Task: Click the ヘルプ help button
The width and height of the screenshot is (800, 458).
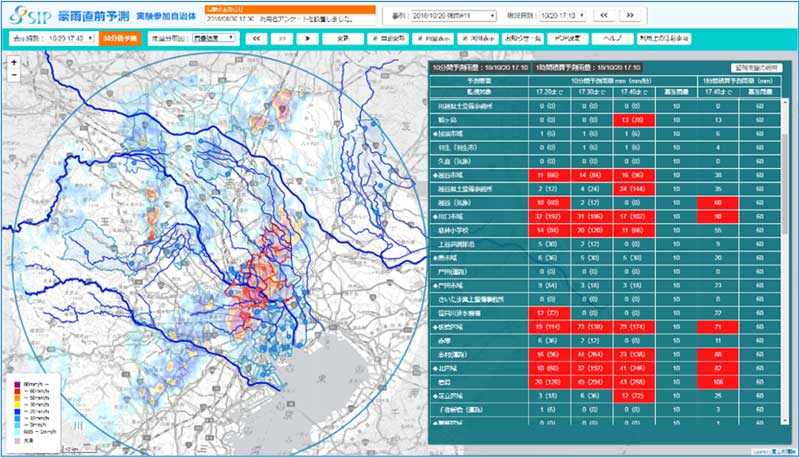Action: (613, 38)
